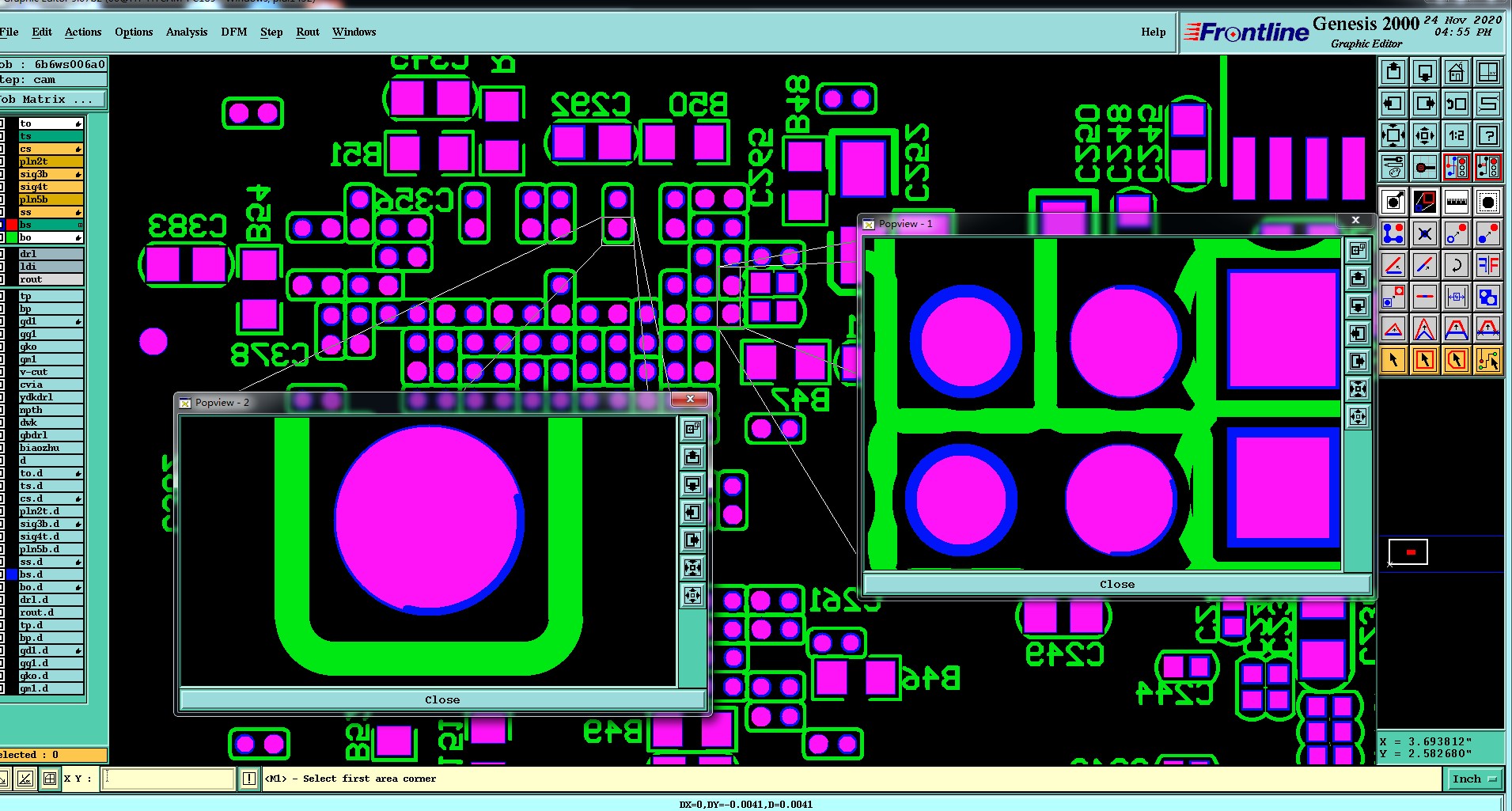
Task: Click the grid snap icon at bottom left
Action: click(x=49, y=779)
